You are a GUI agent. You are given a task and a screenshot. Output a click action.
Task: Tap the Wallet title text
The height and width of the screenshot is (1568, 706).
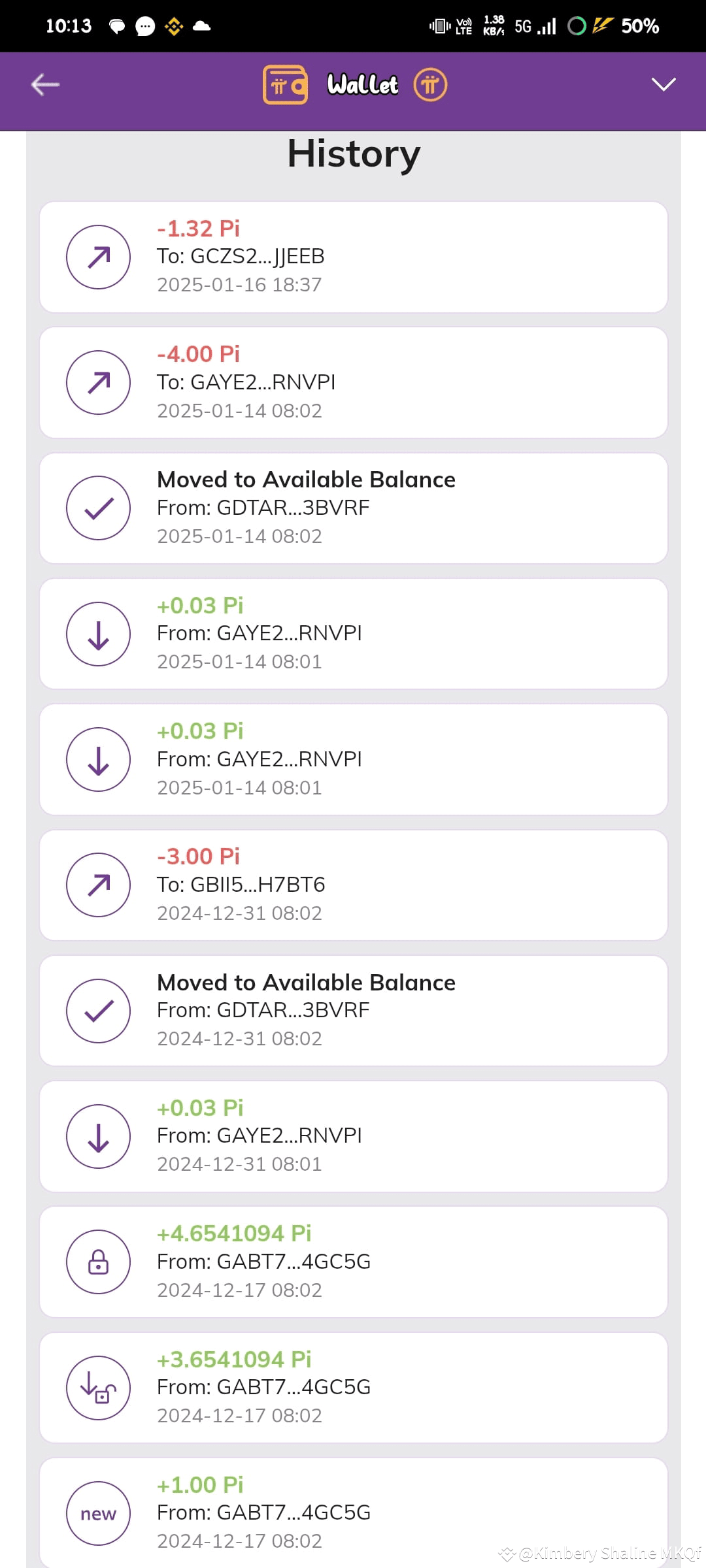(x=362, y=85)
